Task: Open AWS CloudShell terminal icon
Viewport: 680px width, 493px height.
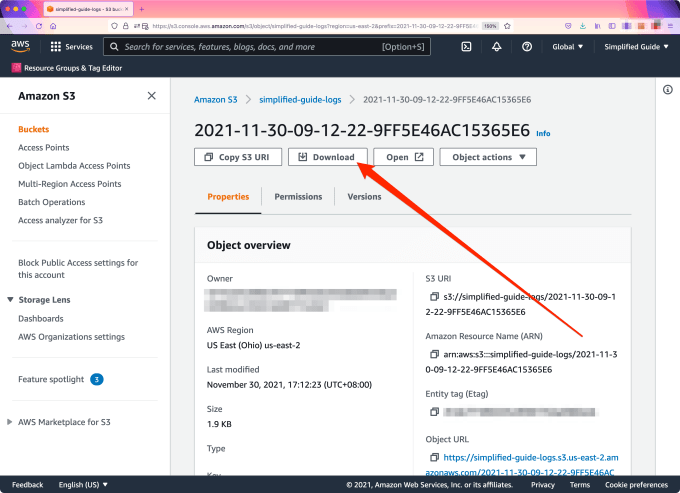Action: [466, 47]
